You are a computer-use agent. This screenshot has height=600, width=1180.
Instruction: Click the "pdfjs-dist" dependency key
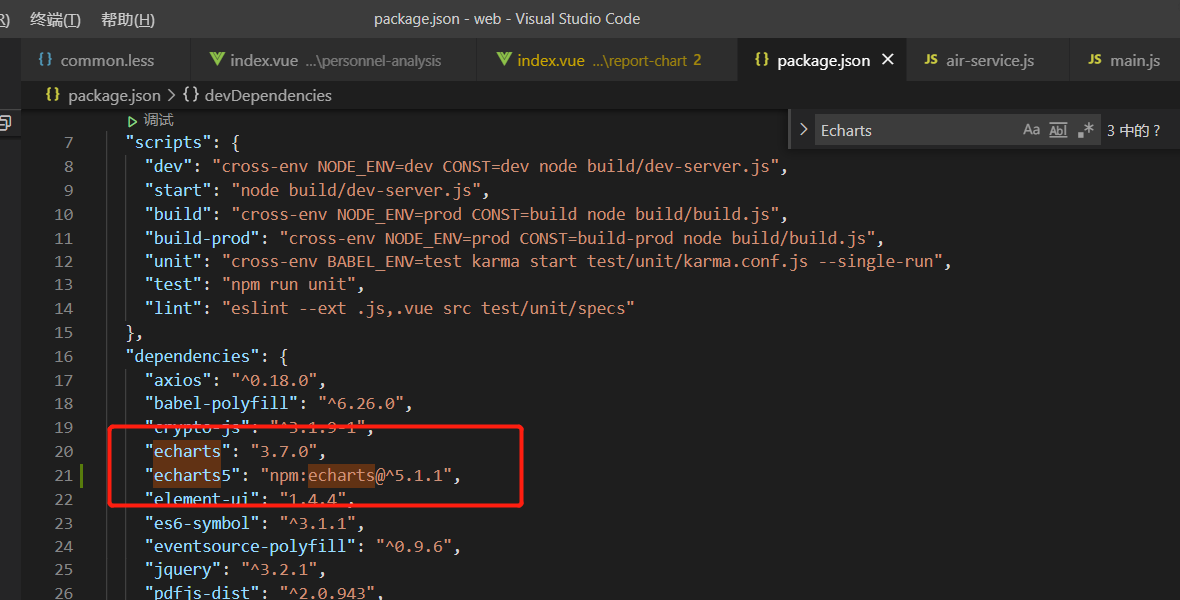pos(202,592)
